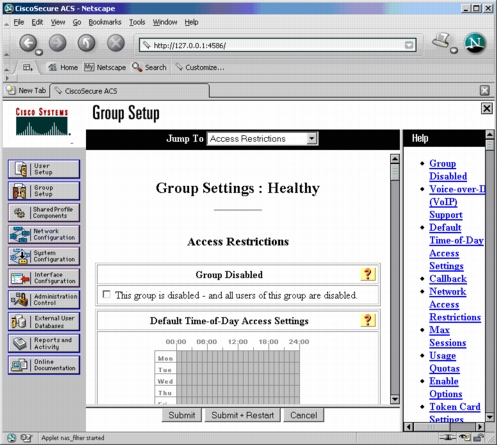The height and width of the screenshot is (447, 499).
Task: Open the personal toolbar folder dropdown
Action: click(x=28, y=68)
